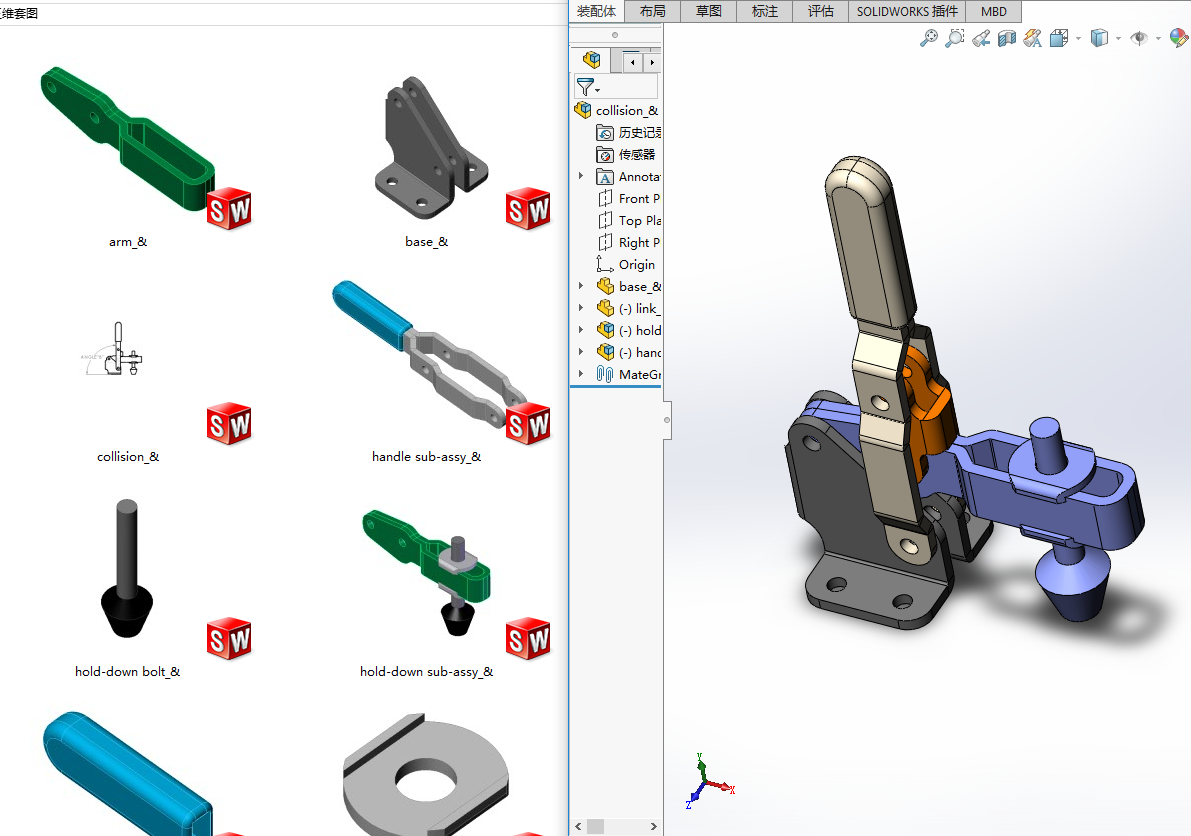Image resolution: width=1191 pixels, height=836 pixels.
Task: Select the (-) hand sub-assembly in the tree
Action: point(628,353)
